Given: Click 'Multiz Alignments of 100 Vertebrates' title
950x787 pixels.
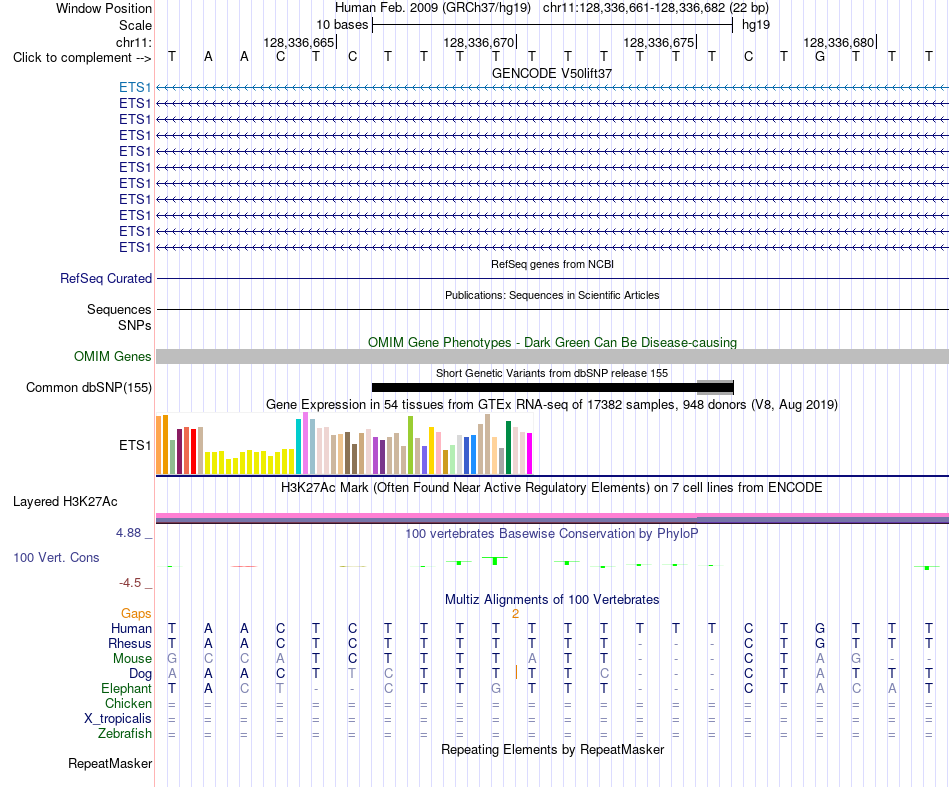Looking at the screenshot, I should (552, 600).
